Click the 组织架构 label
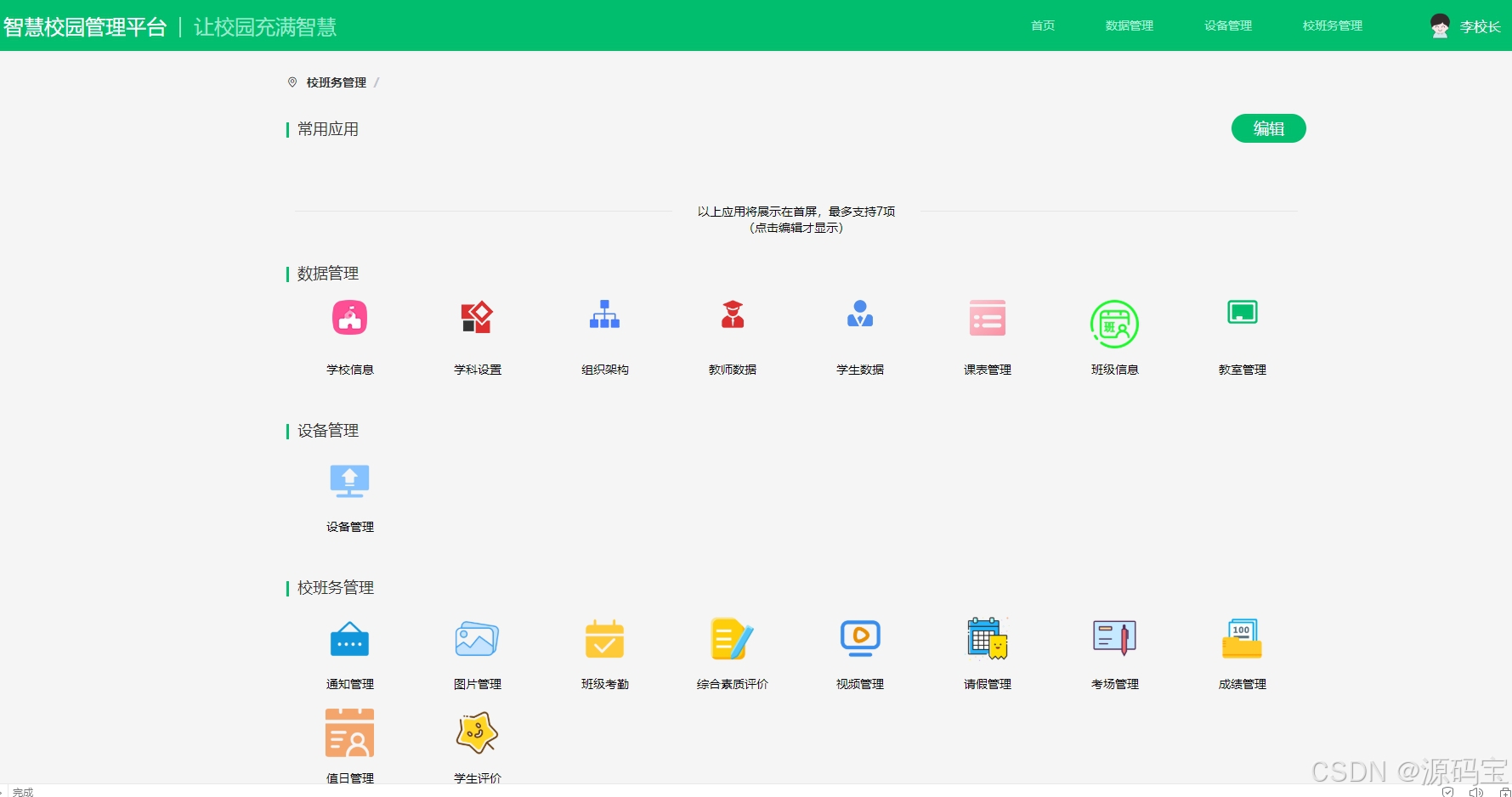1512x797 pixels. click(x=605, y=370)
